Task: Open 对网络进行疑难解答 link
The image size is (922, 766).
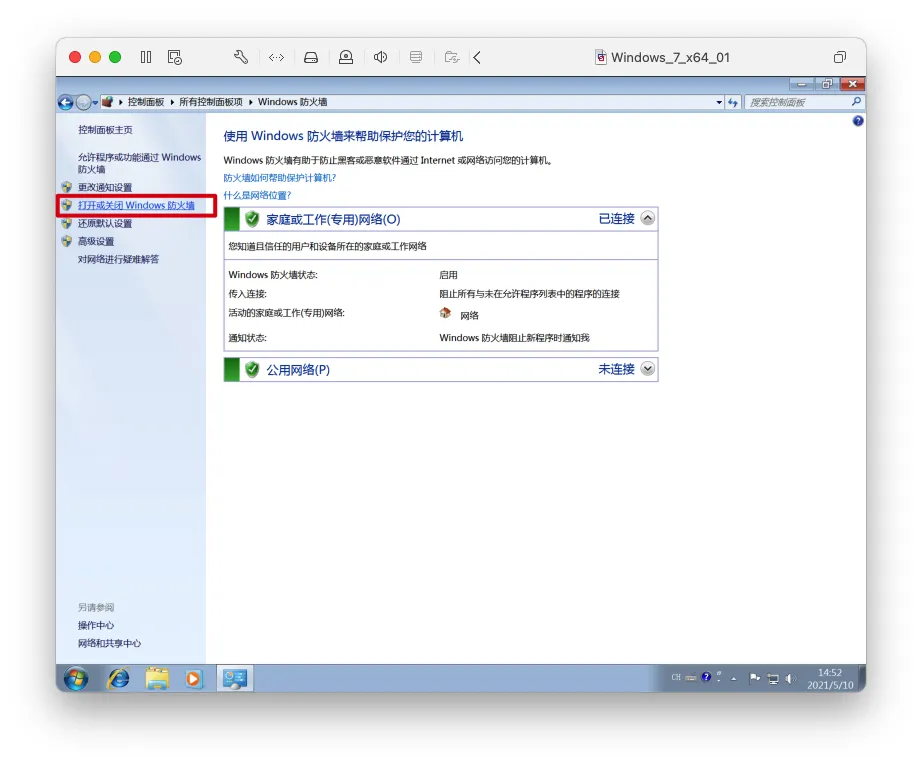Action: [118, 259]
